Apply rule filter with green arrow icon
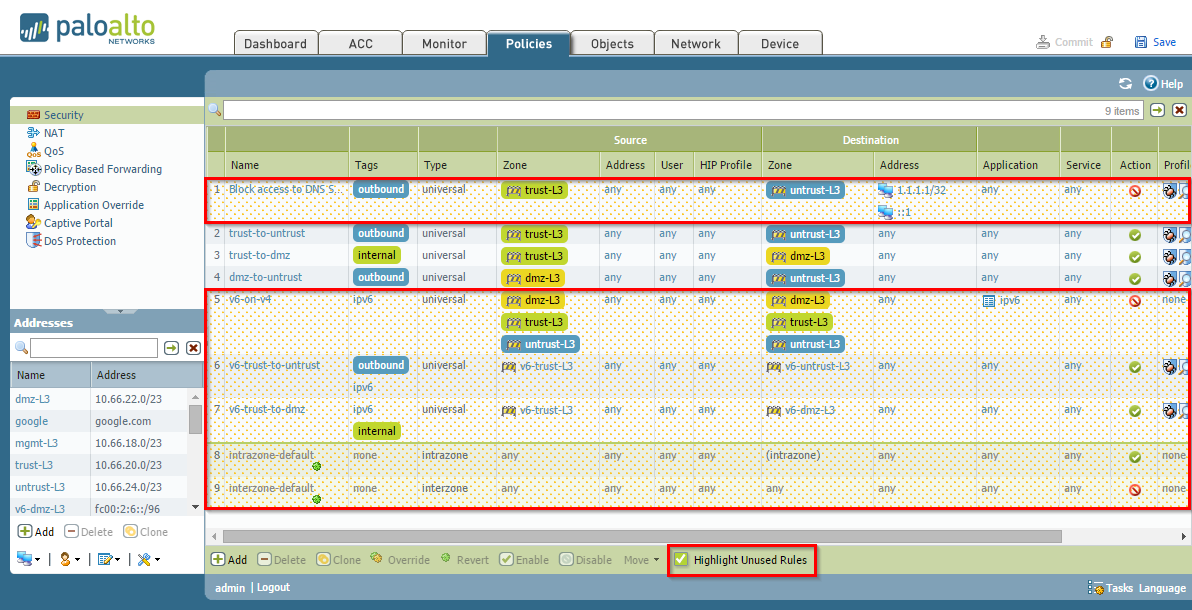 click(x=1157, y=110)
